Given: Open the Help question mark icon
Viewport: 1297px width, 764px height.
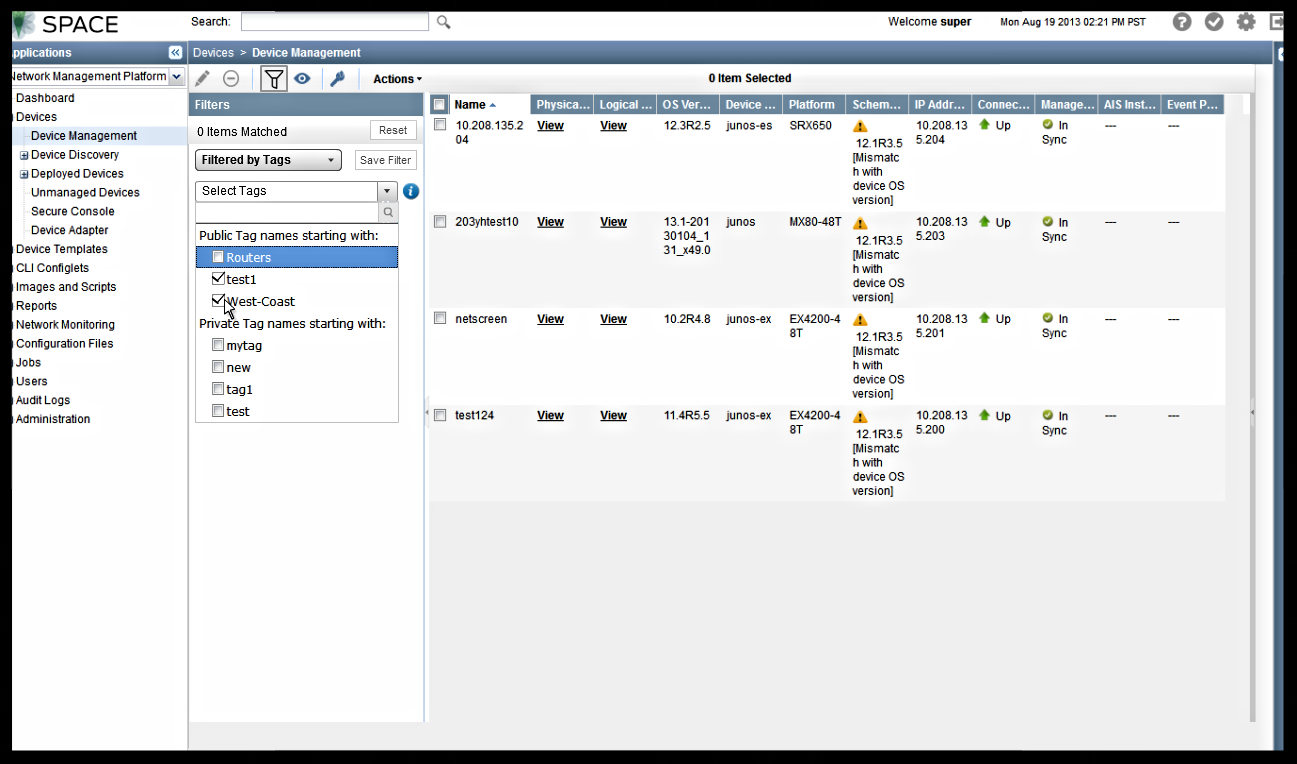Looking at the screenshot, I should tap(1182, 22).
